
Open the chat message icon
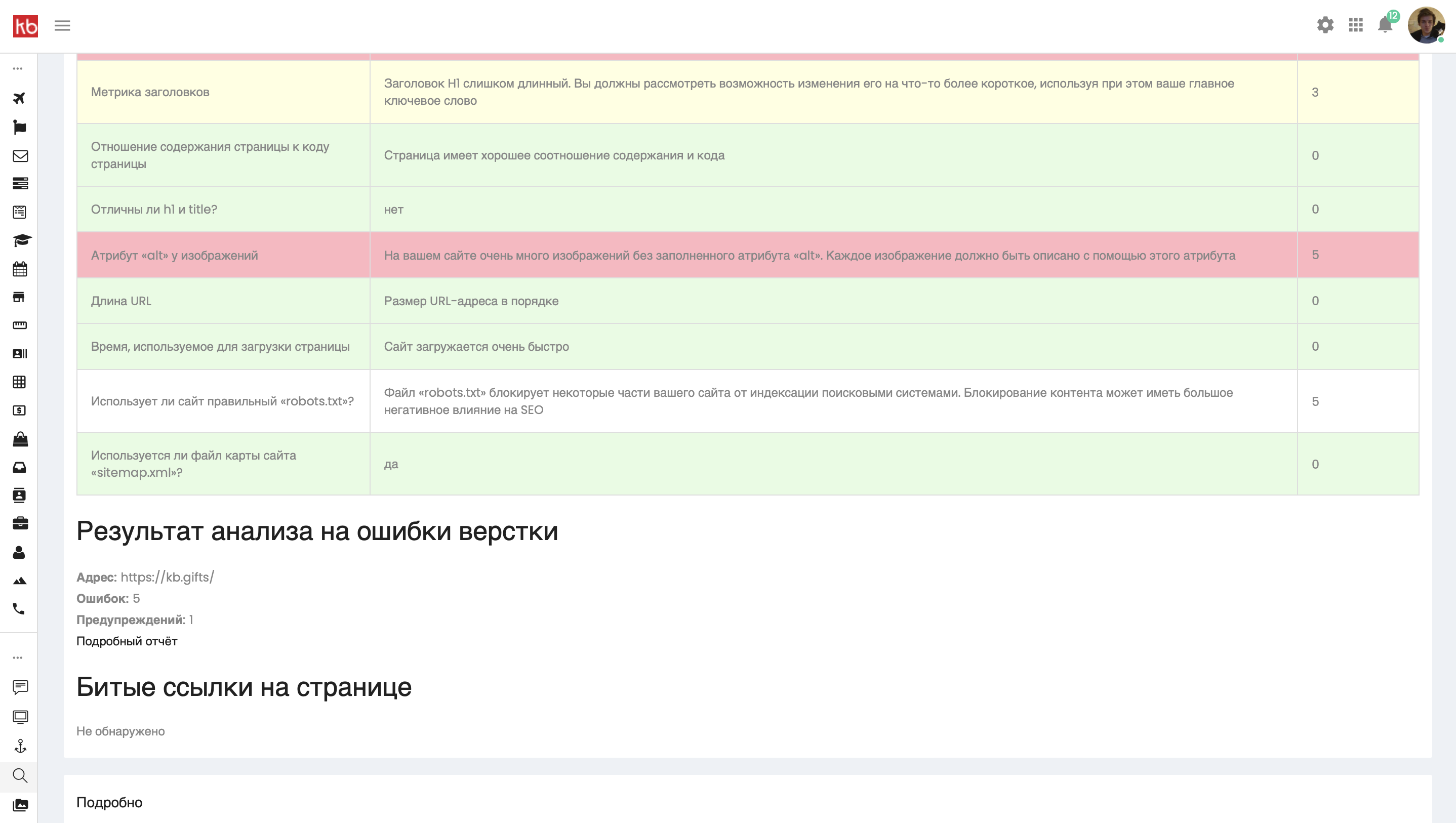coord(20,687)
